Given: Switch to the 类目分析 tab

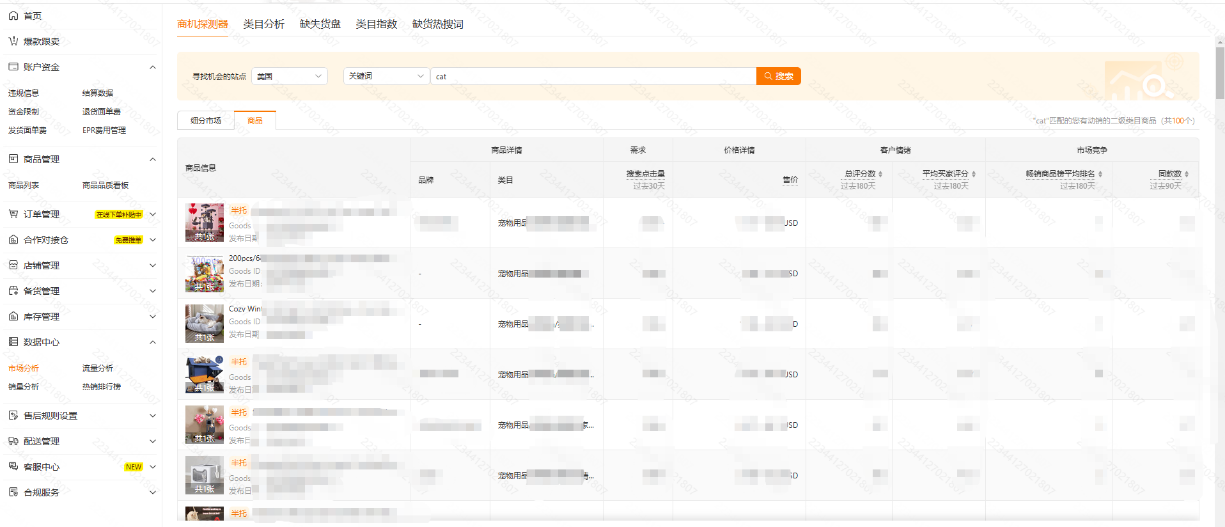Looking at the screenshot, I should coord(264,24).
